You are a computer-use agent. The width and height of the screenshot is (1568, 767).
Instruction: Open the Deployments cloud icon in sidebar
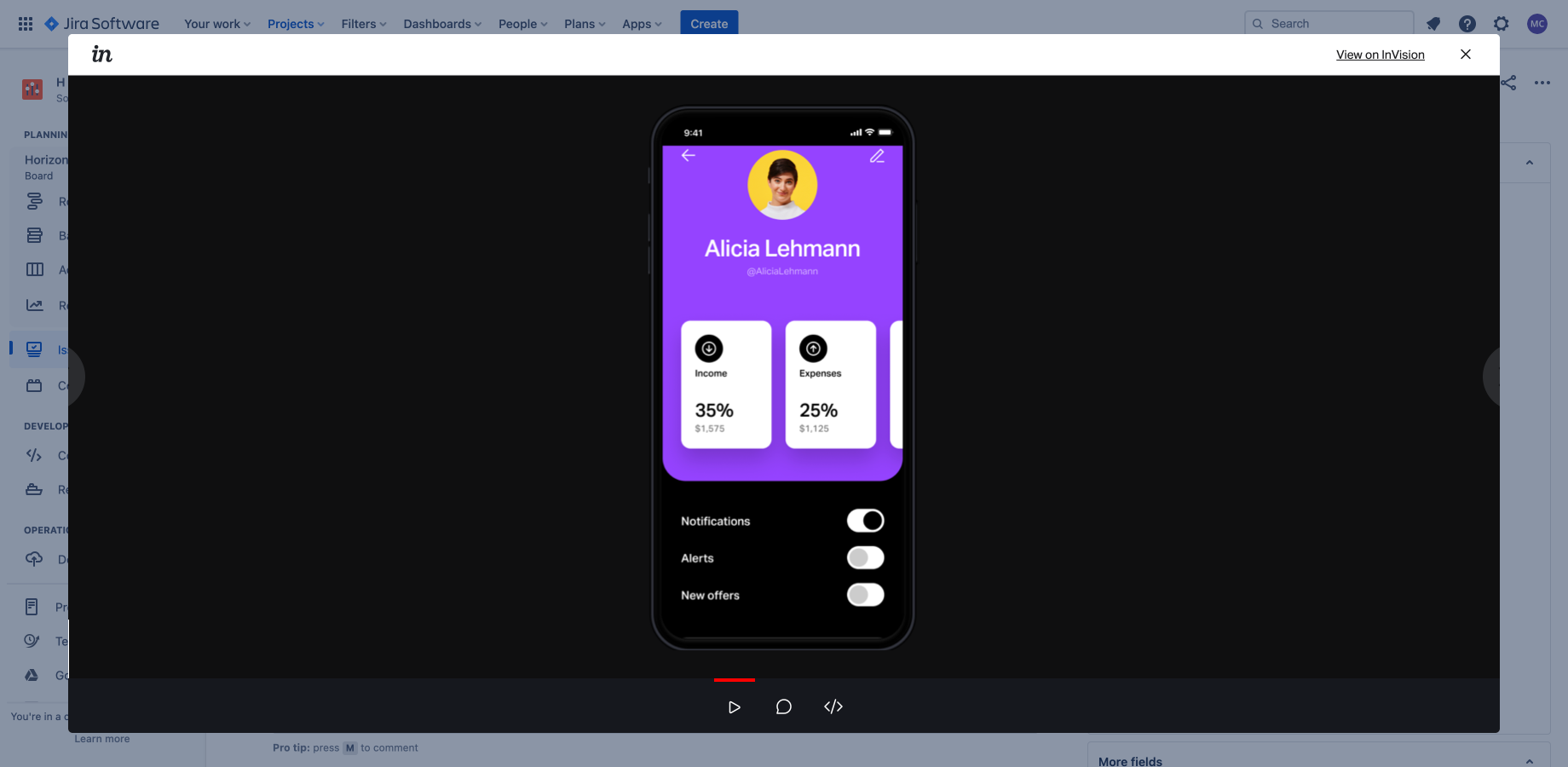click(x=34, y=559)
